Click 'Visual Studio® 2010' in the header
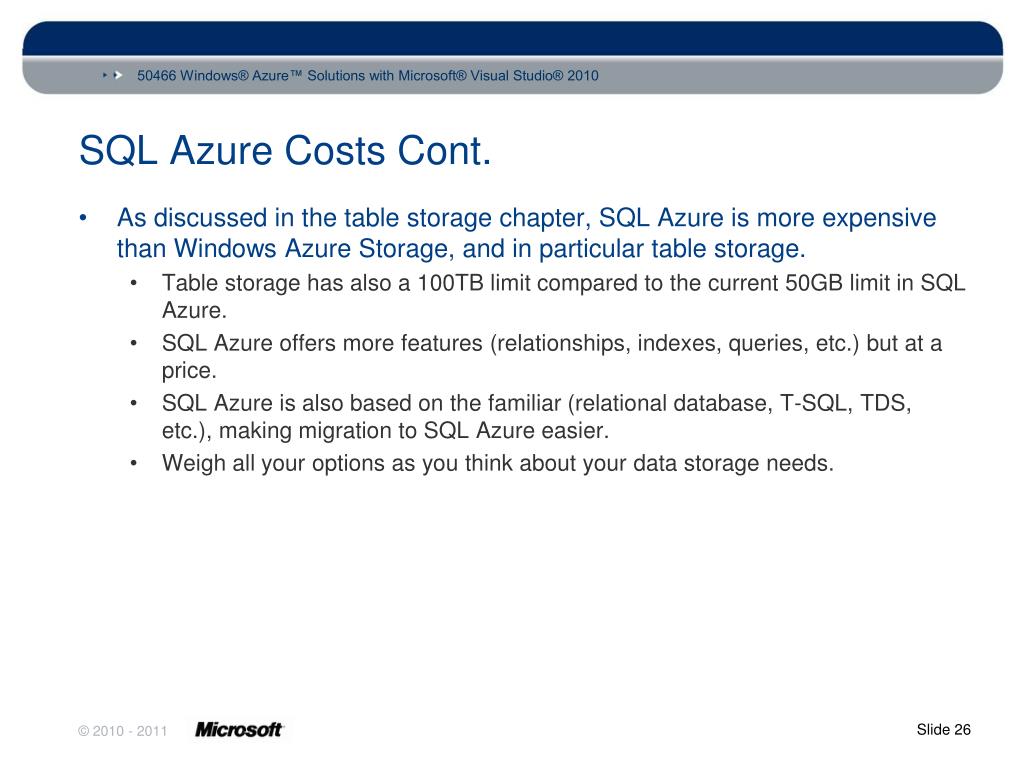This screenshot has width=1024, height=768. [x=534, y=76]
